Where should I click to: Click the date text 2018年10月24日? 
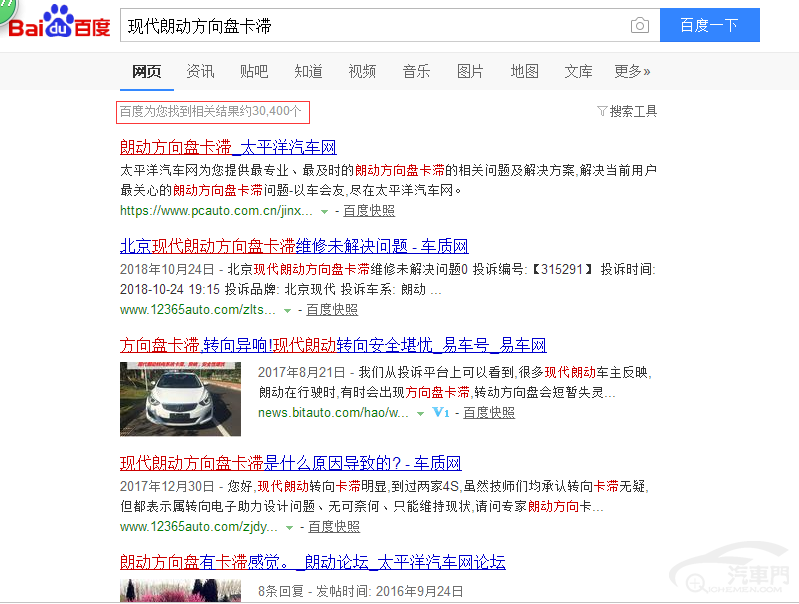167,269
